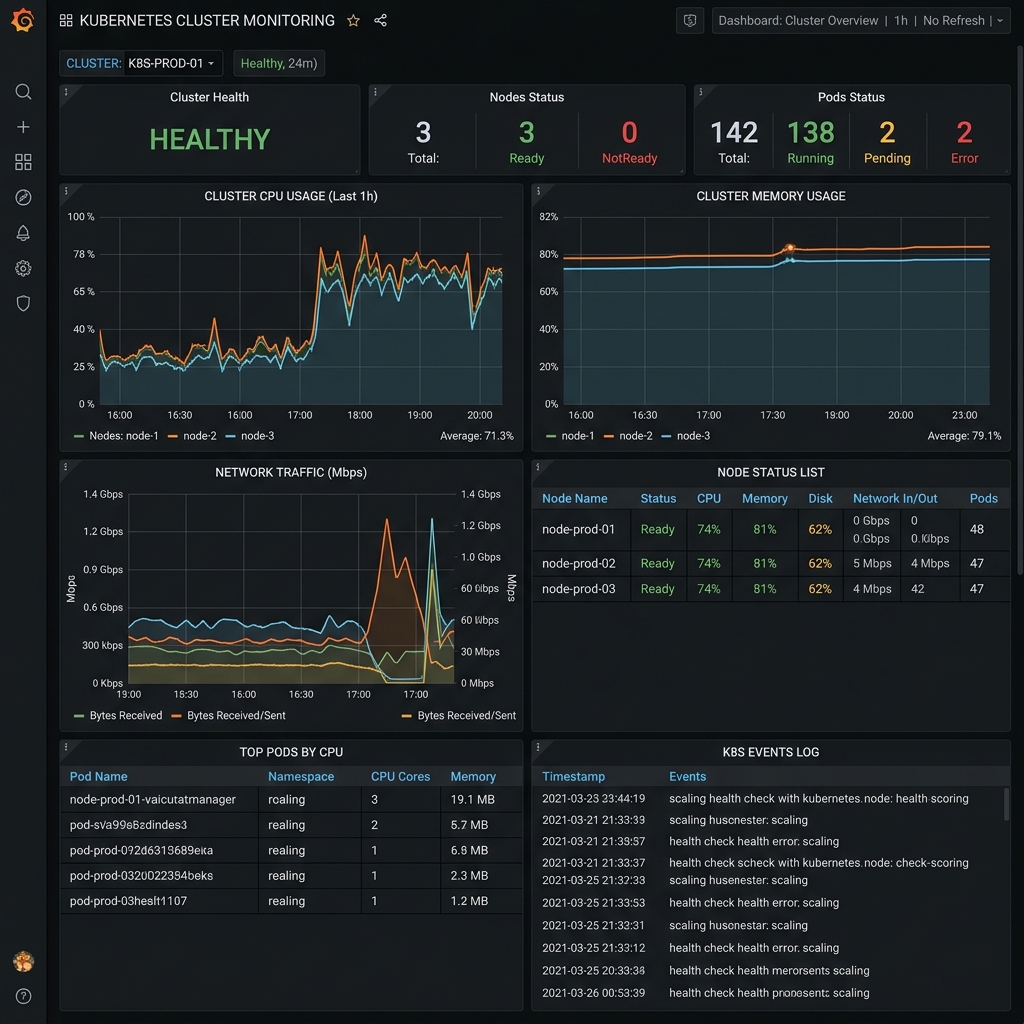Open Nodes Status panel menu dots

[375, 93]
